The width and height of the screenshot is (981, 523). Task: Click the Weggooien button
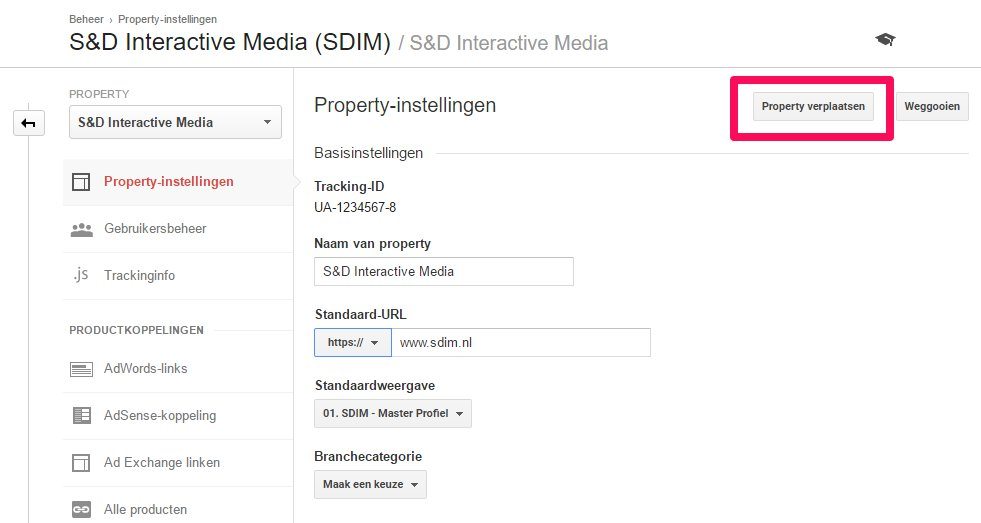click(x=932, y=106)
